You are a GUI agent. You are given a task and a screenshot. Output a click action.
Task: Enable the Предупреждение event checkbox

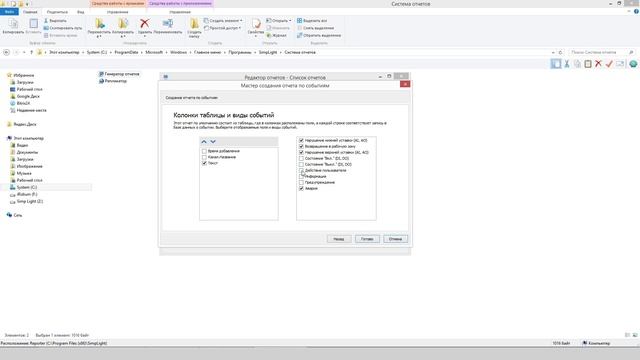tap(301, 182)
